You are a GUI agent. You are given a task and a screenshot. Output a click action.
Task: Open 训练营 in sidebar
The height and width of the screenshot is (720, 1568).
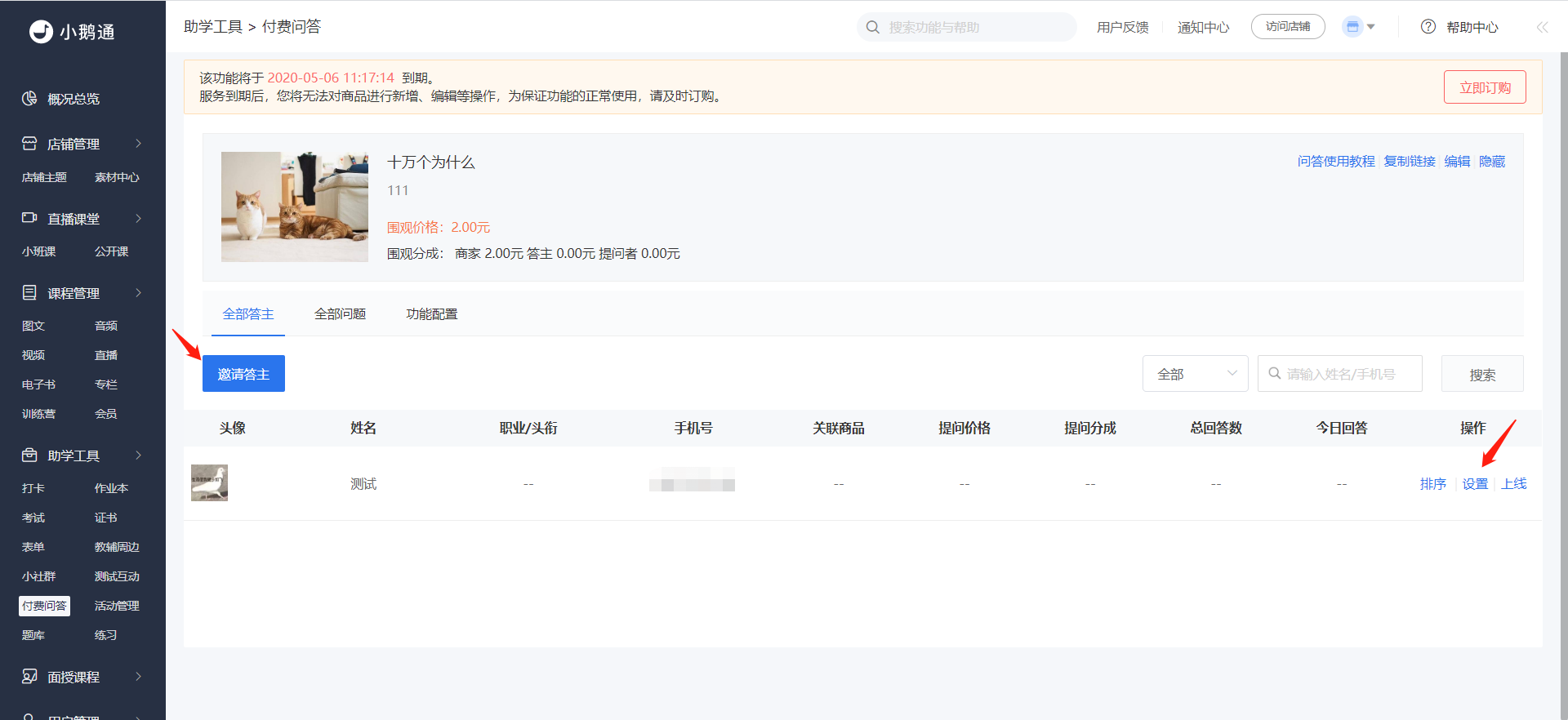[38, 414]
